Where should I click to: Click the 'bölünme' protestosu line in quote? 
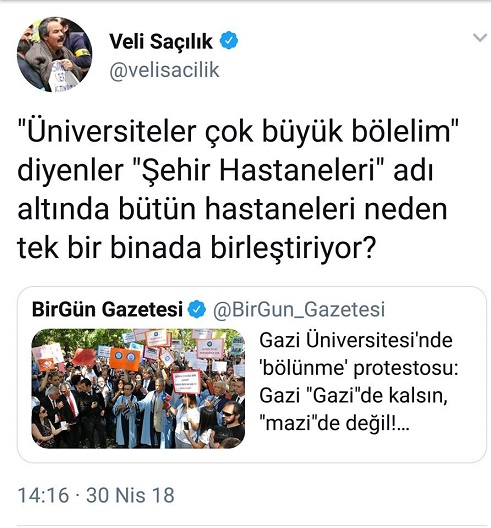point(359,368)
